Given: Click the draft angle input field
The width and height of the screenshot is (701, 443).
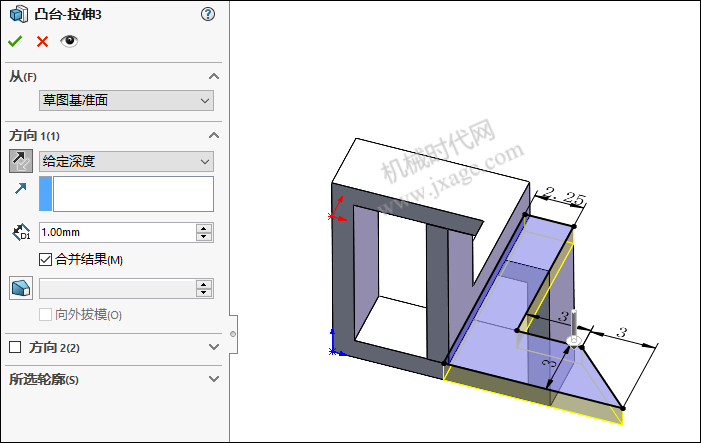Looking at the screenshot, I should [118, 289].
